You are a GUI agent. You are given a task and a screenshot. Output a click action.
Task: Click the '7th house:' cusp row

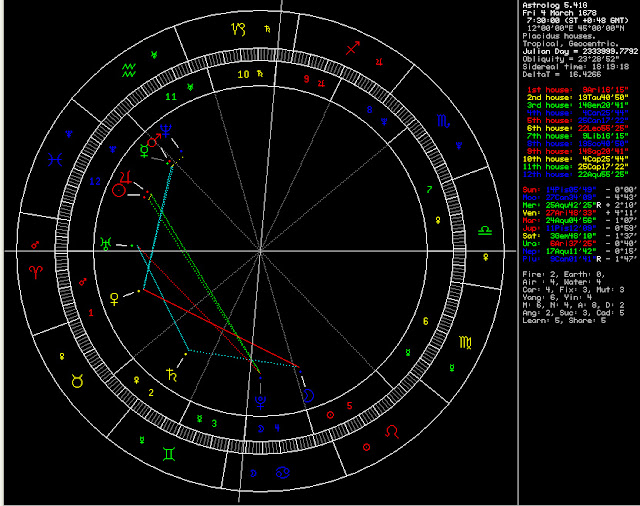pyautogui.click(x=577, y=136)
